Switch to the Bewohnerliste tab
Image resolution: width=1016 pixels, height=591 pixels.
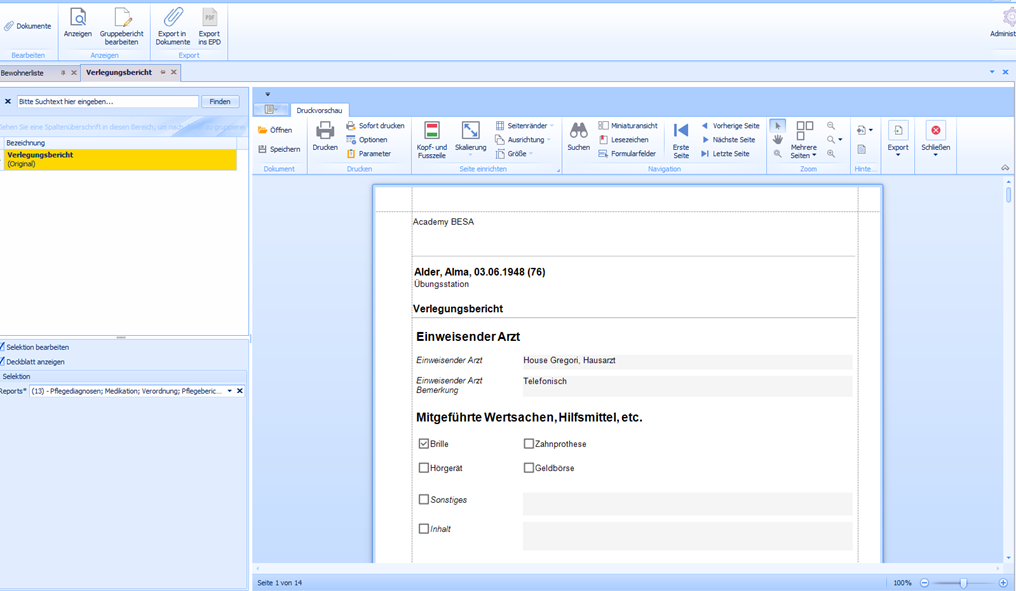coord(23,73)
